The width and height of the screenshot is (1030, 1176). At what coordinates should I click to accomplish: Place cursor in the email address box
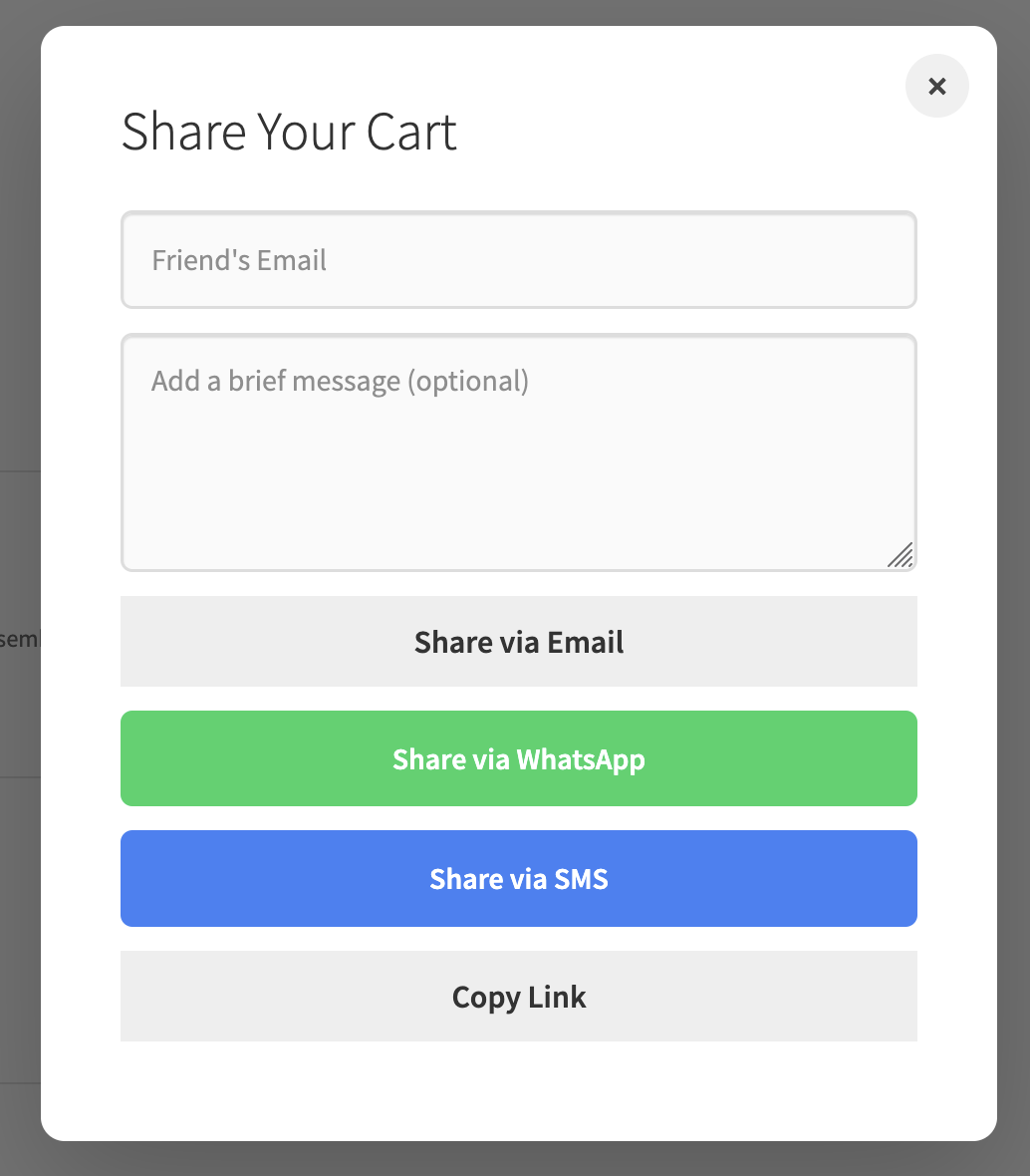point(518,260)
